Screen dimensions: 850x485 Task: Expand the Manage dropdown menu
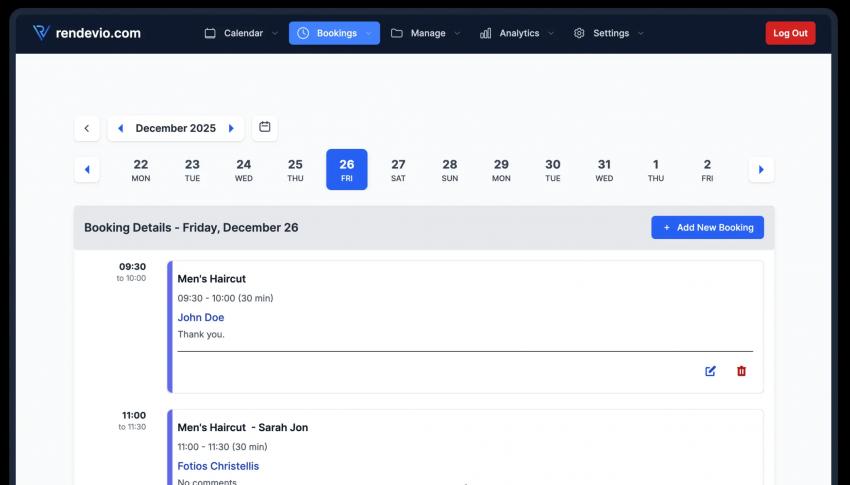tap(426, 33)
